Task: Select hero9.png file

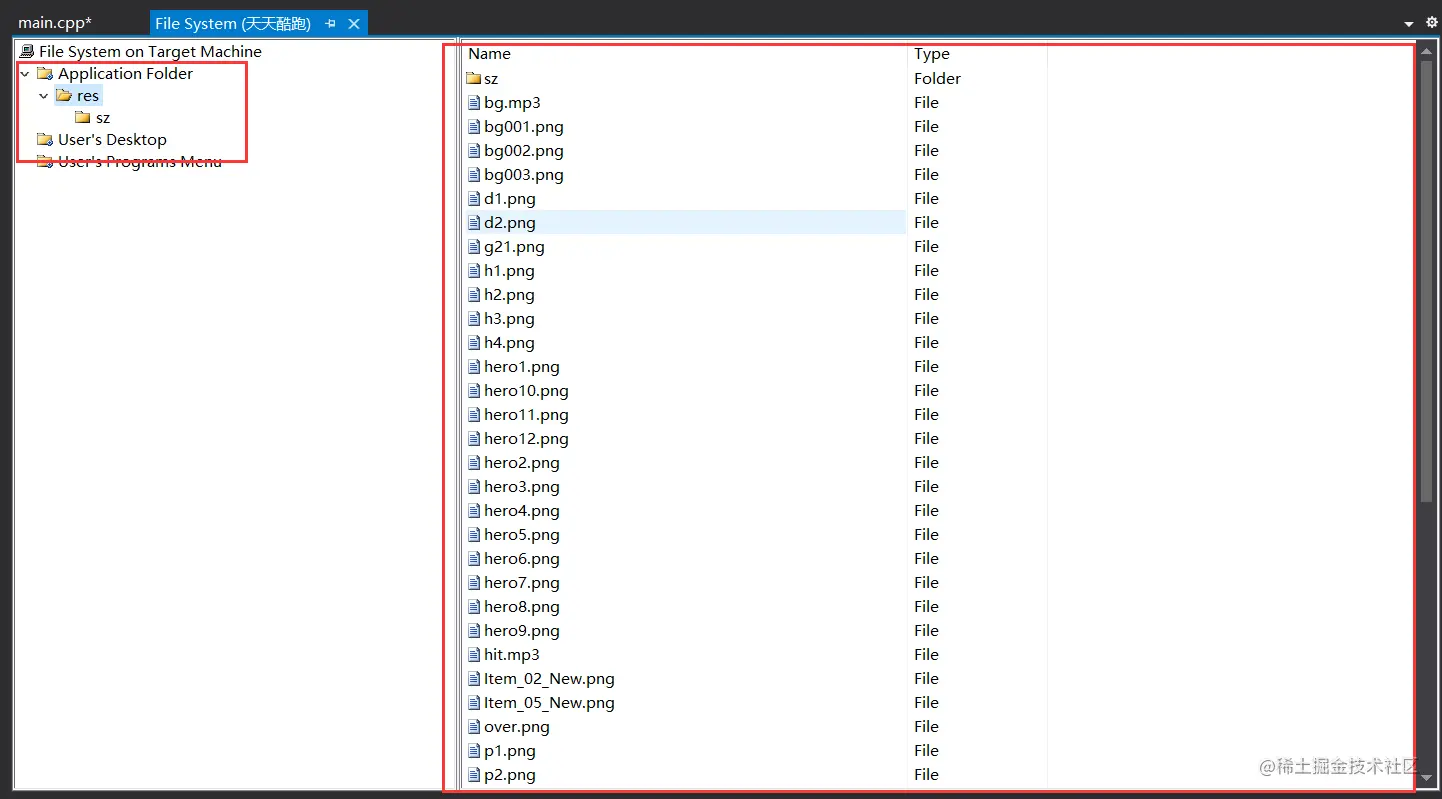Action: 522,630
